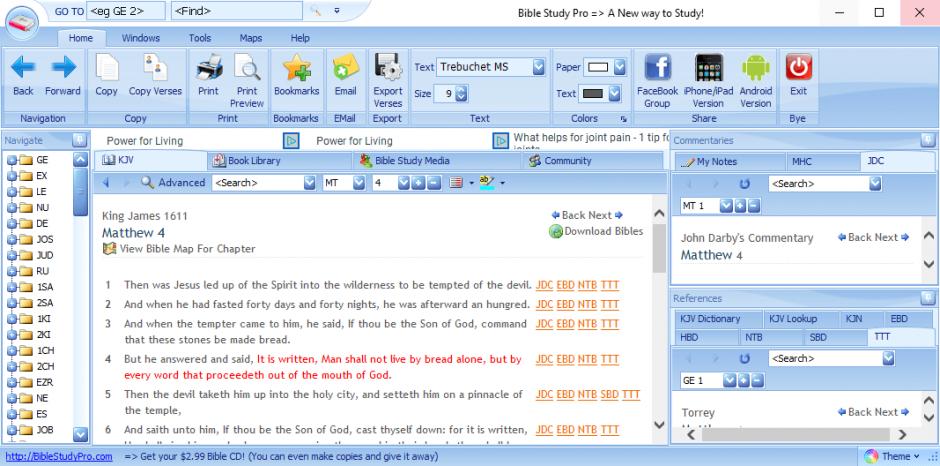940x466 pixels.
Task: Open the chapter 4 dropdown
Action: (x=403, y=183)
